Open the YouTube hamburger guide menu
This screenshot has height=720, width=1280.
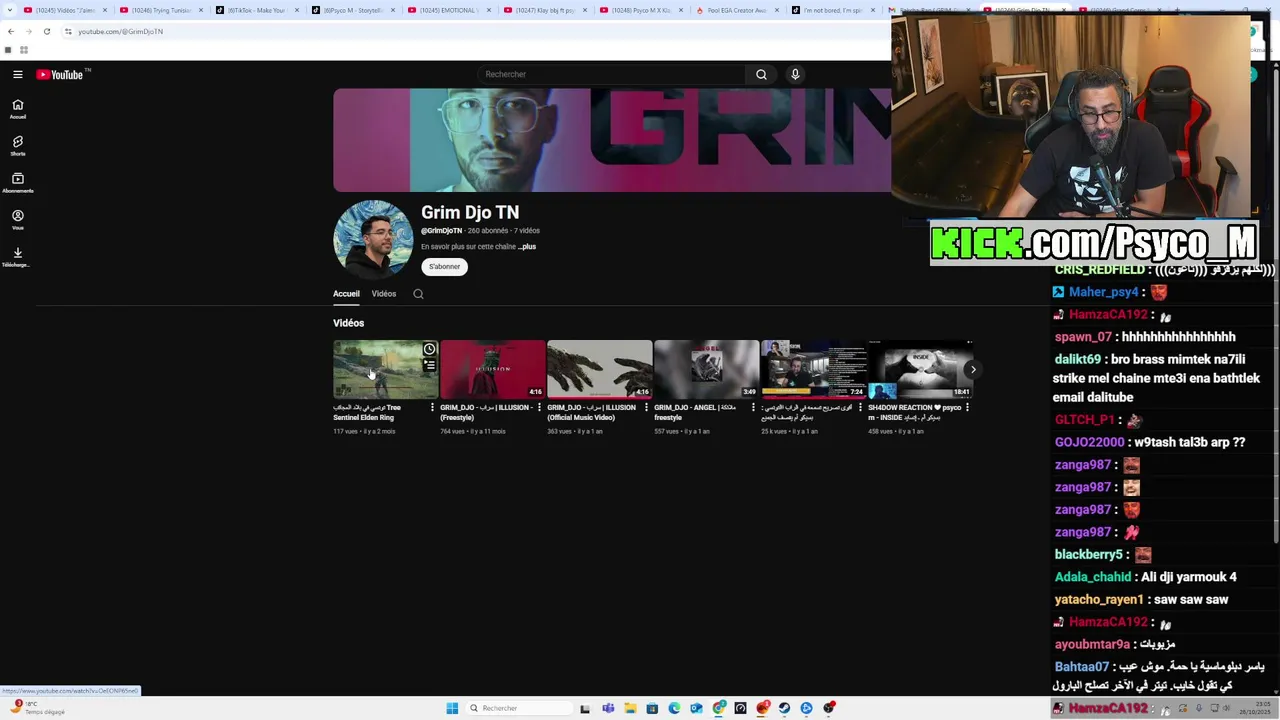[18, 74]
